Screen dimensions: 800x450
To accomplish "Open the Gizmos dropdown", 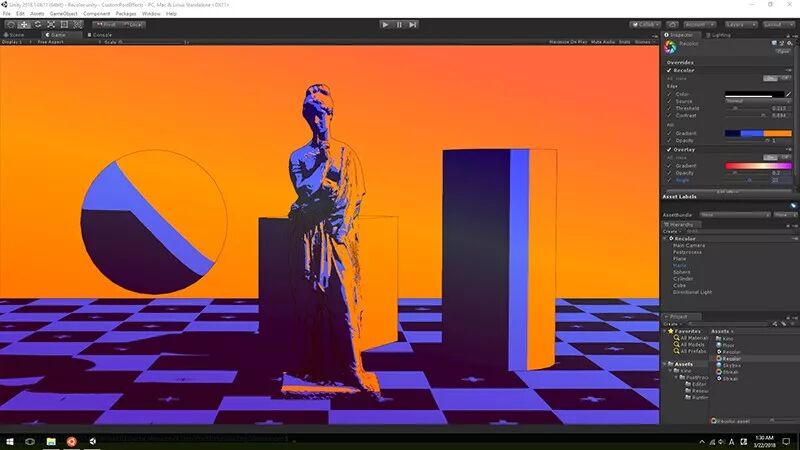I will click(644, 42).
